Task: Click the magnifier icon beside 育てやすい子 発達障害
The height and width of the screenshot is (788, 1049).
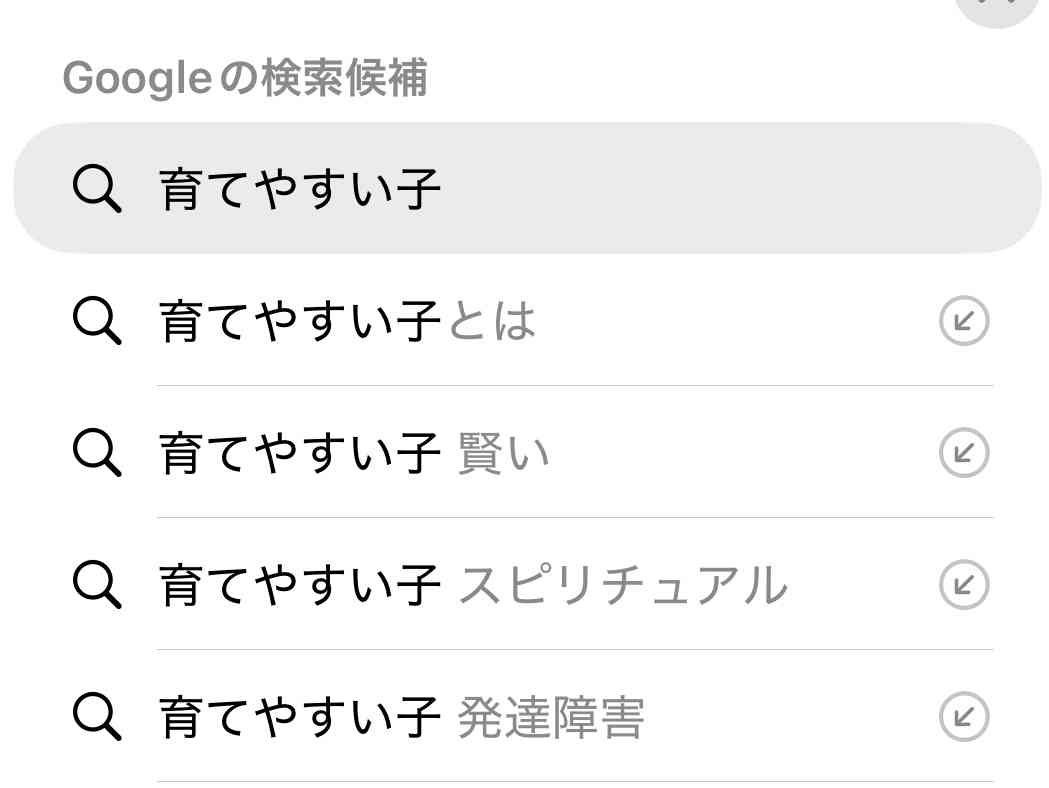Action: (x=97, y=717)
